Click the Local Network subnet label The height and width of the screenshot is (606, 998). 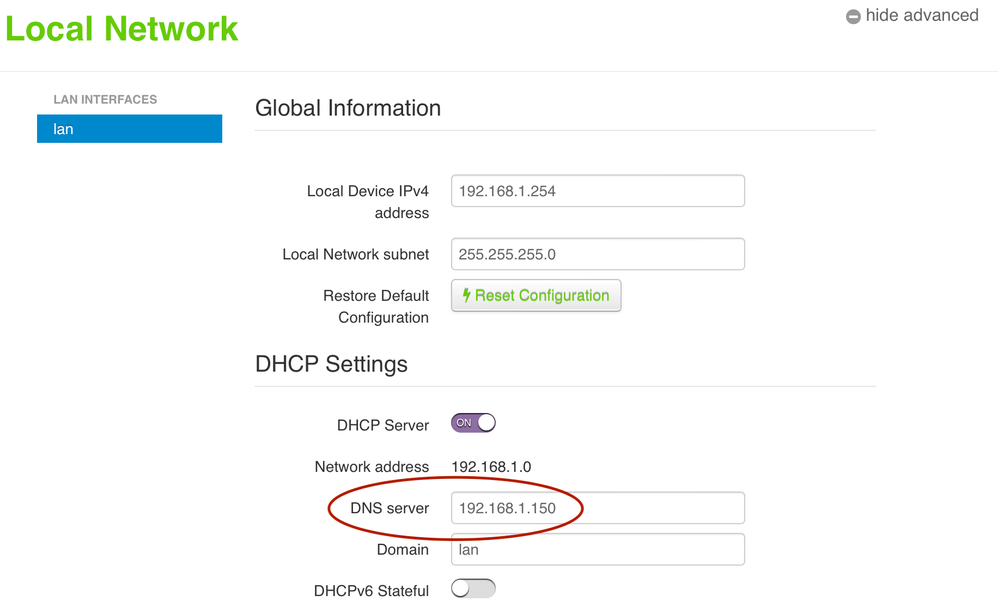click(355, 254)
